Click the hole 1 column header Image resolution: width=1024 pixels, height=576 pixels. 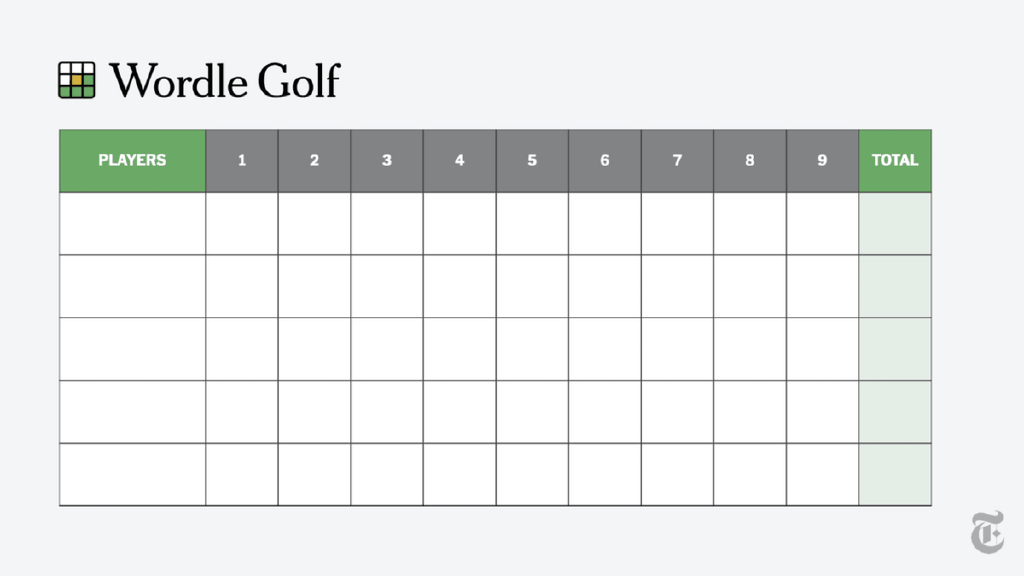point(242,160)
